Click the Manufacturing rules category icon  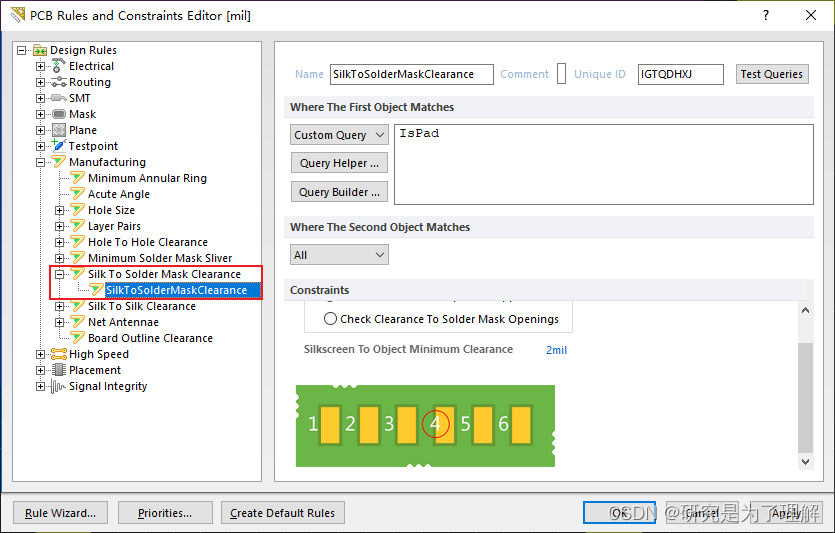[59, 162]
